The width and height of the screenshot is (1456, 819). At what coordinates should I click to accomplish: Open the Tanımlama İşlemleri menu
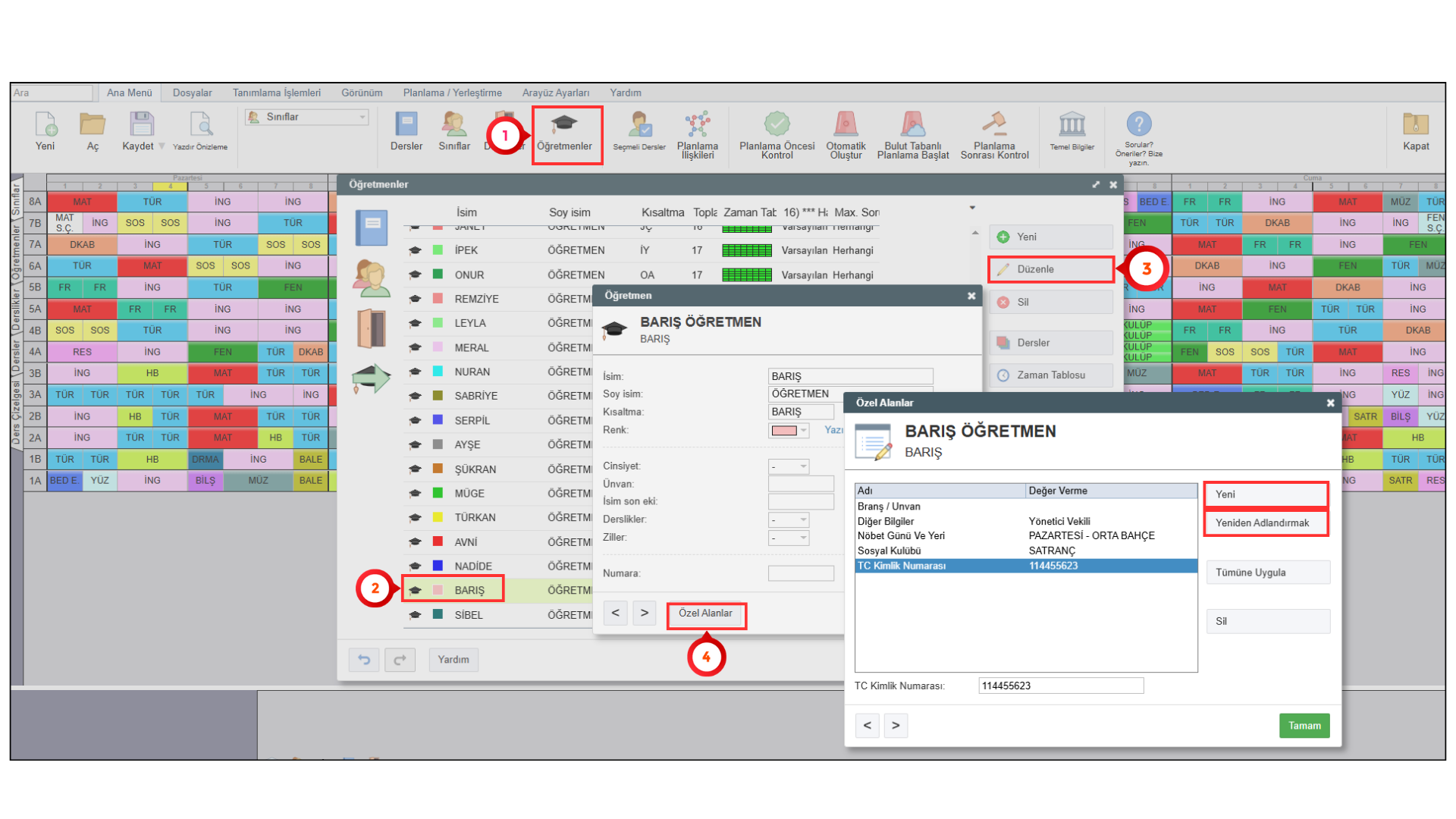point(276,93)
